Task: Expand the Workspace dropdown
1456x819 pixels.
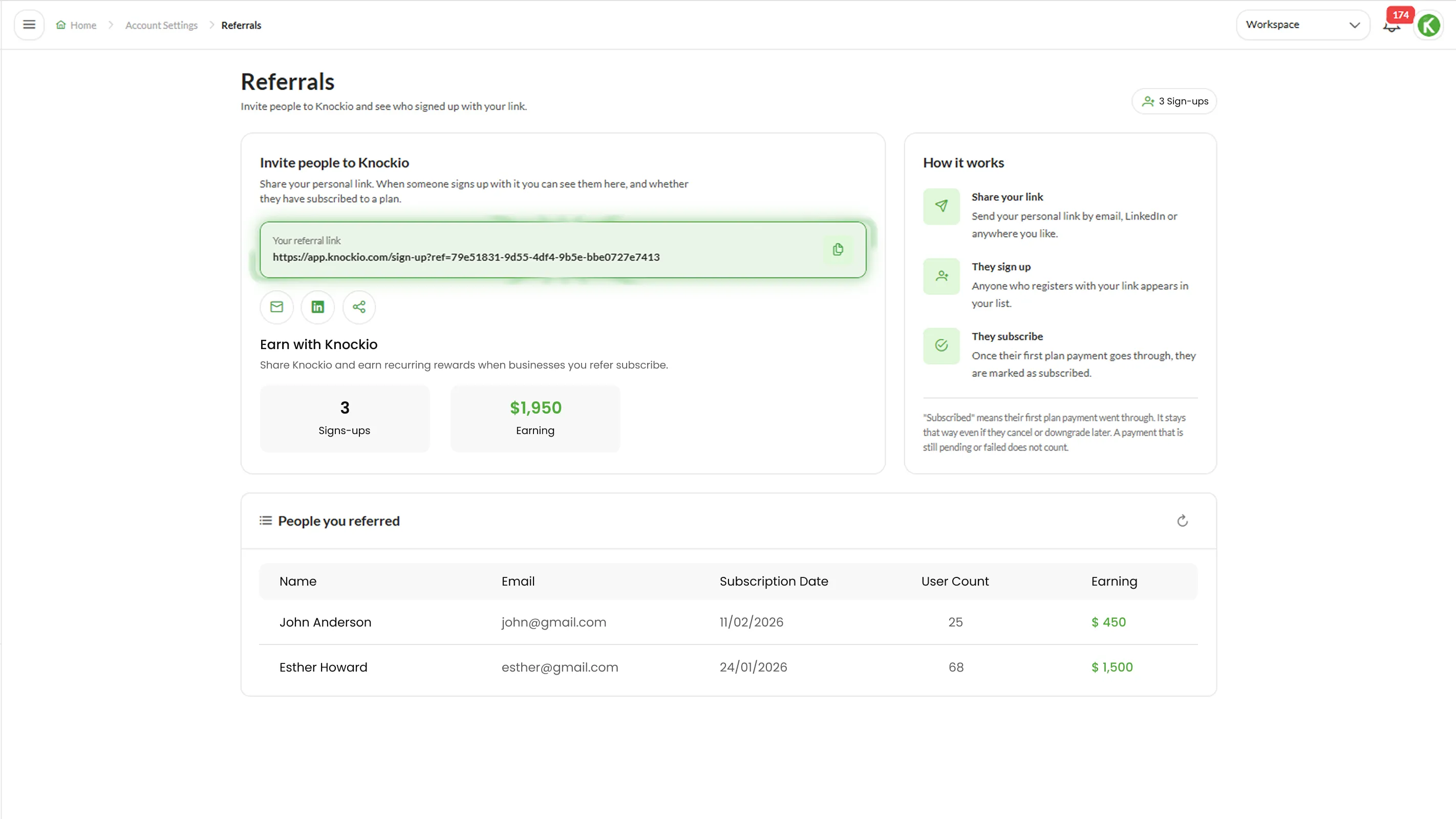Action: (1303, 25)
